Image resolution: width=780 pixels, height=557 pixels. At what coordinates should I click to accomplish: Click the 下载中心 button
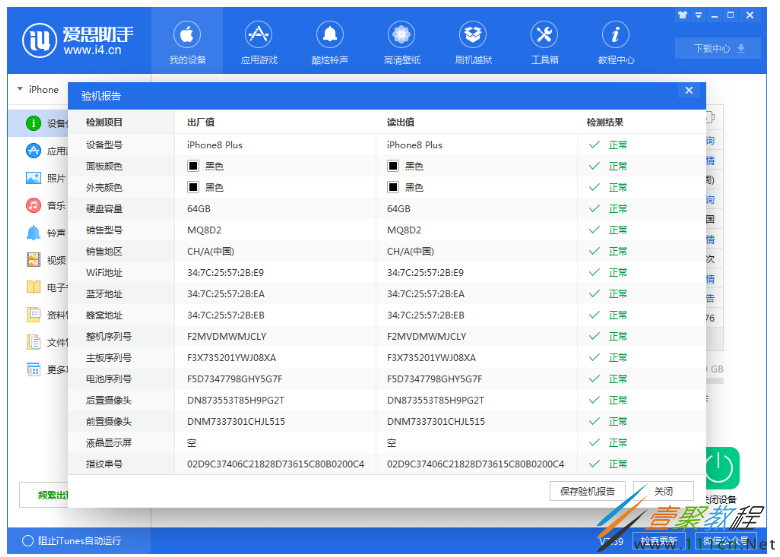718,48
